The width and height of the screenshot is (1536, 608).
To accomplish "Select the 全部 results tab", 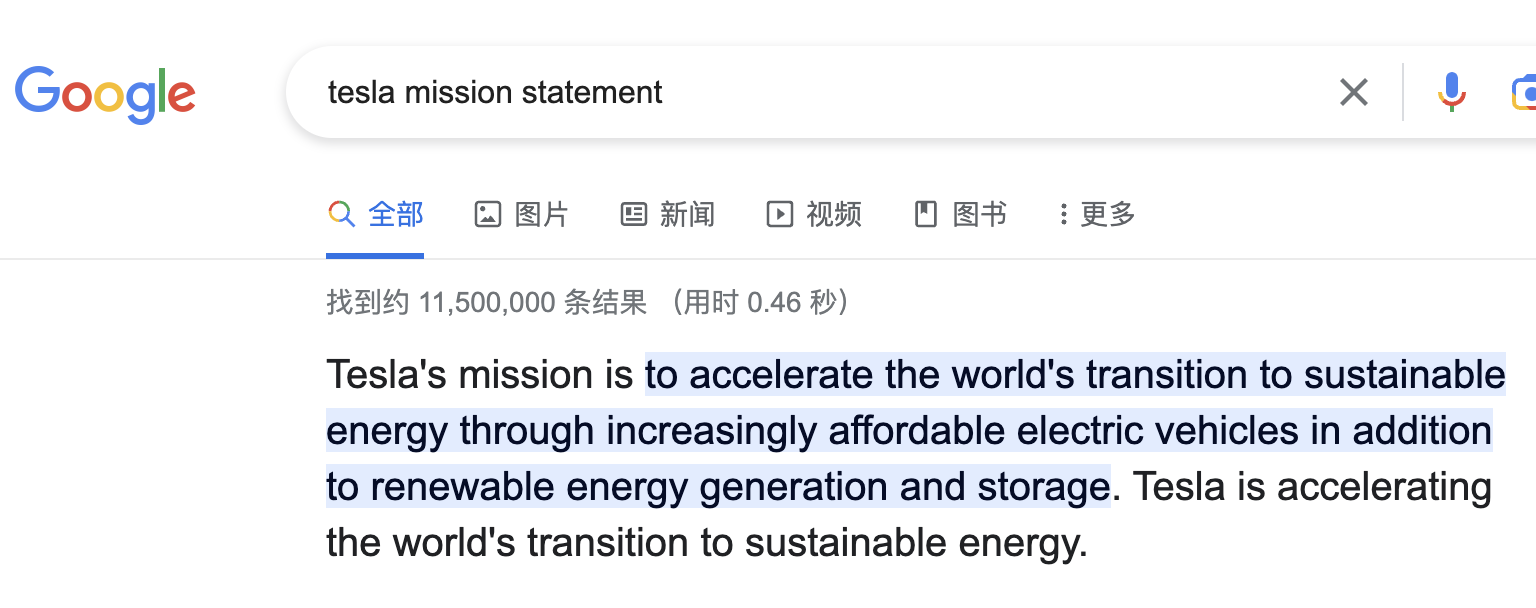I will (396, 214).
